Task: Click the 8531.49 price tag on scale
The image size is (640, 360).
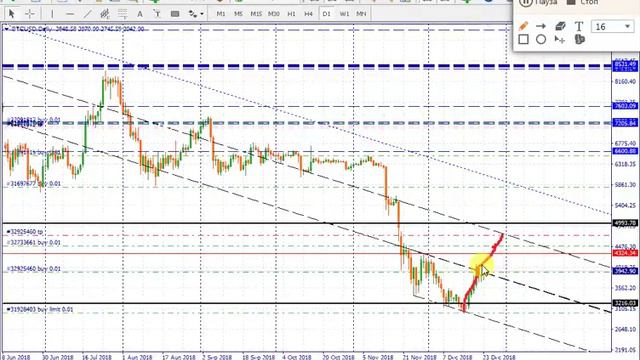Action: click(624, 64)
